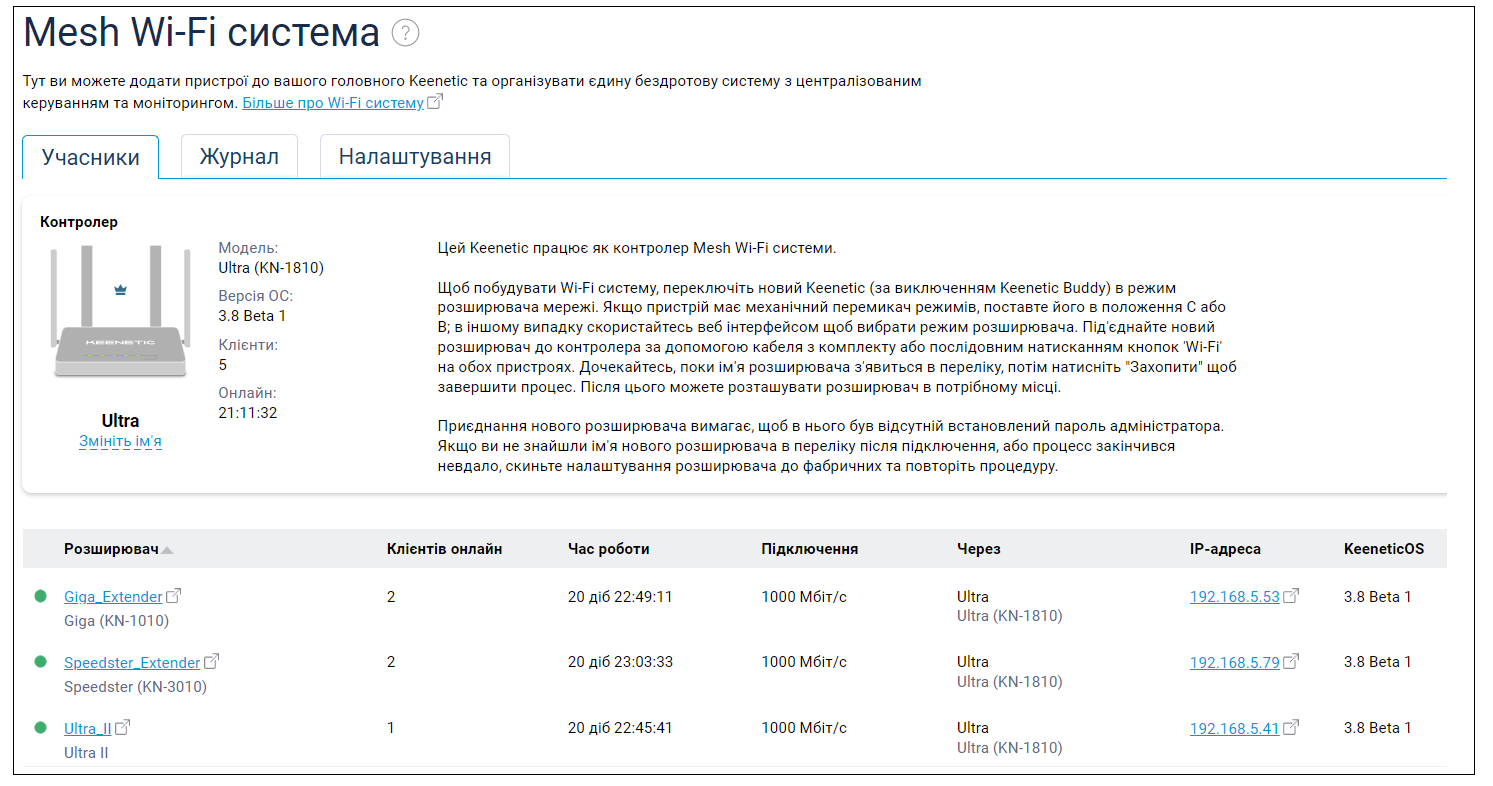1493x786 pixels.
Task: Click 'Mesh Wi-Fi система' page title
Action: click(201, 33)
